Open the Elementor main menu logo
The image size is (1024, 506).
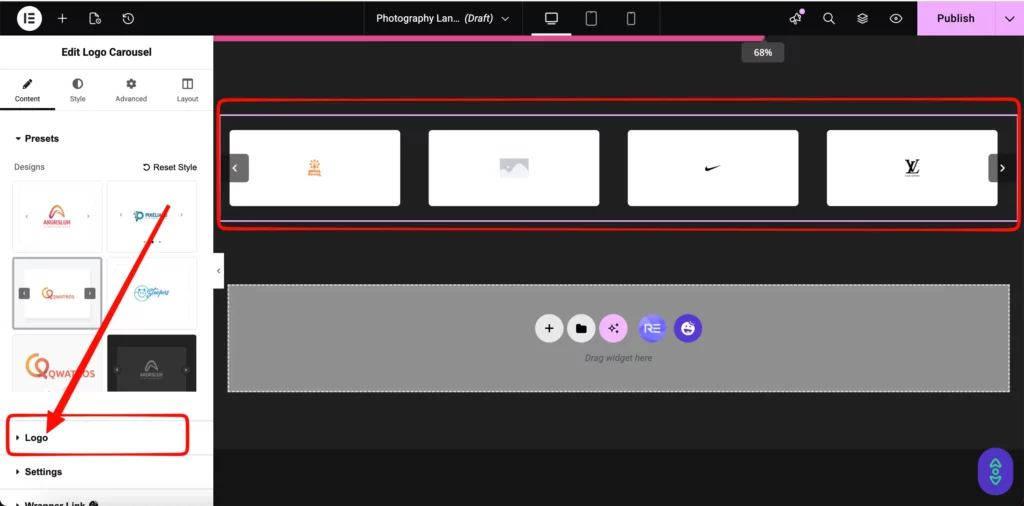click(x=29, y=18)
